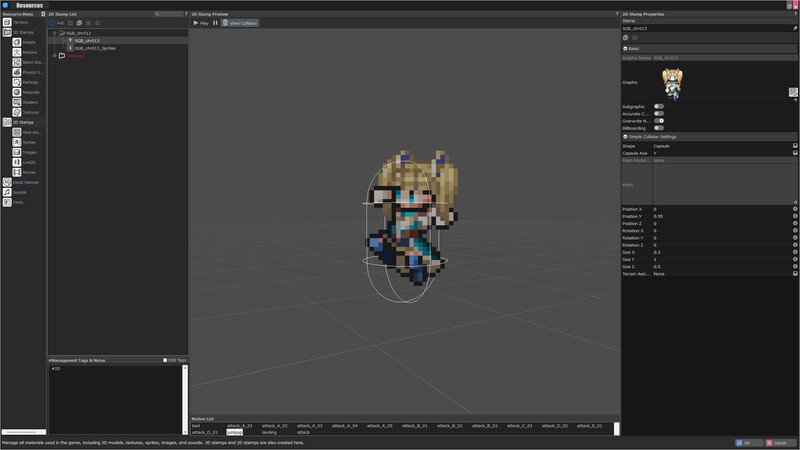Image resolution: width=800 pixels, height=450 pixels.
Task: Pause the 2D stamp preview
Action: coord(215,23)
